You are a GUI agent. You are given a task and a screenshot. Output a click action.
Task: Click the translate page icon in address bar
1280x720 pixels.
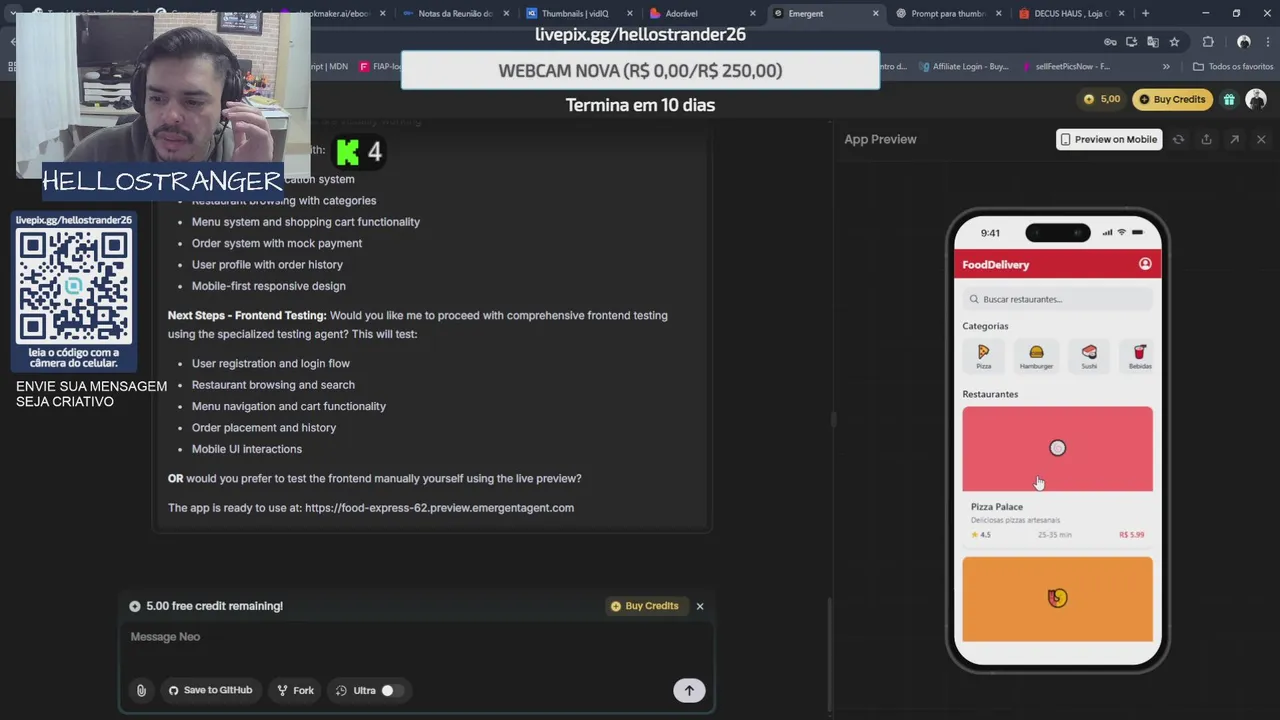pos(1153,42)
